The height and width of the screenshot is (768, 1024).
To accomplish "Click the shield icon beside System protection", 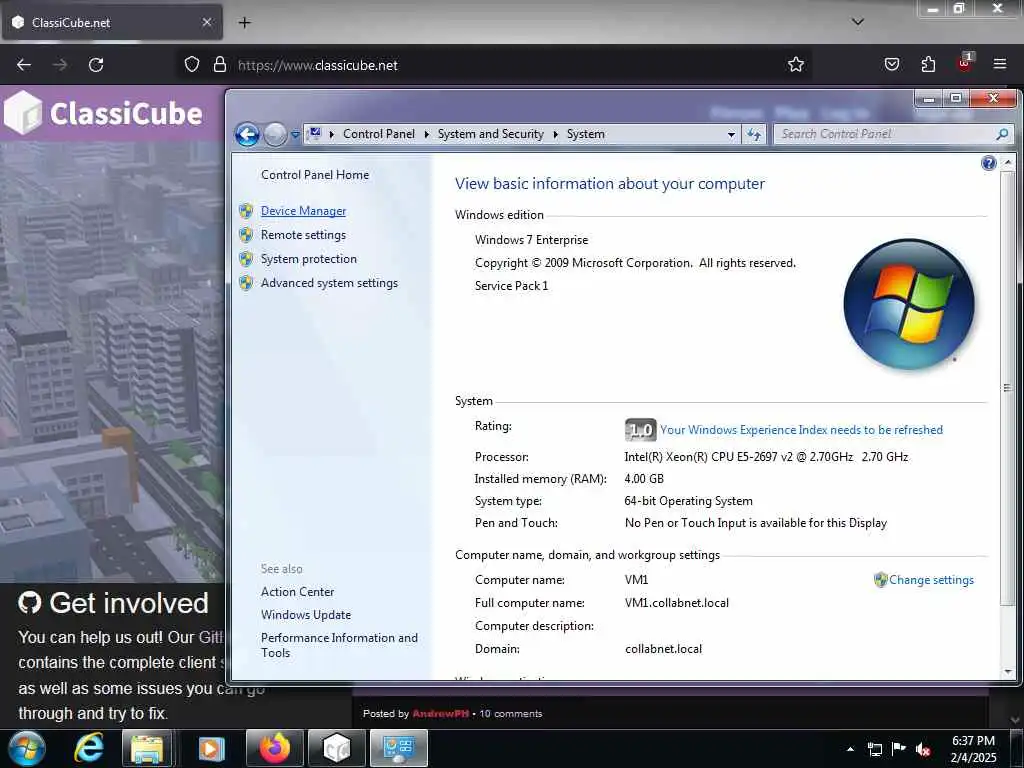I will (x=246, y=259).
